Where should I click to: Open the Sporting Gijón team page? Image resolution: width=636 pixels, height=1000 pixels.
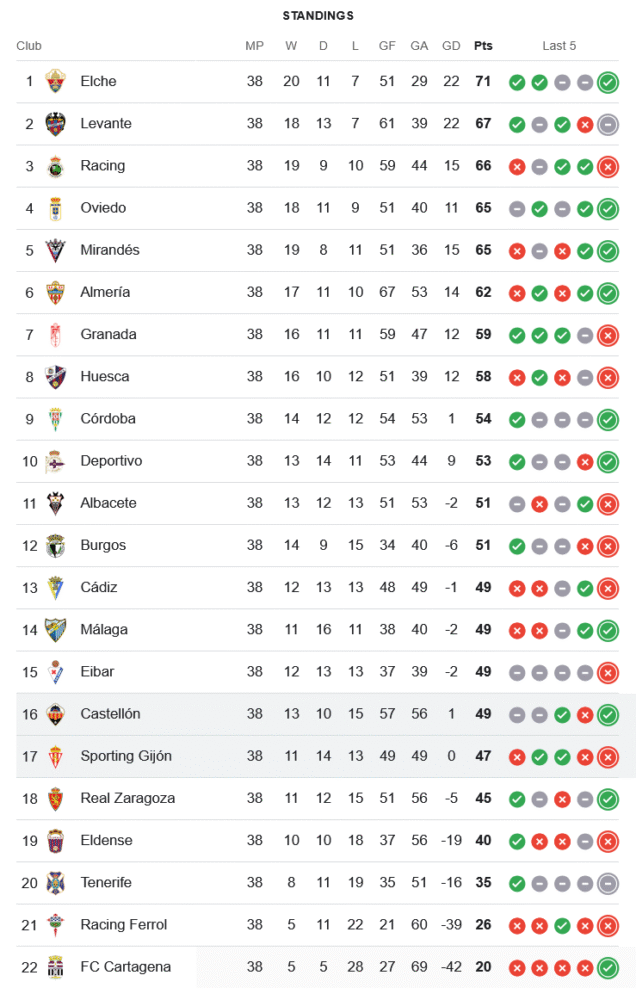[x=126, y=756]
